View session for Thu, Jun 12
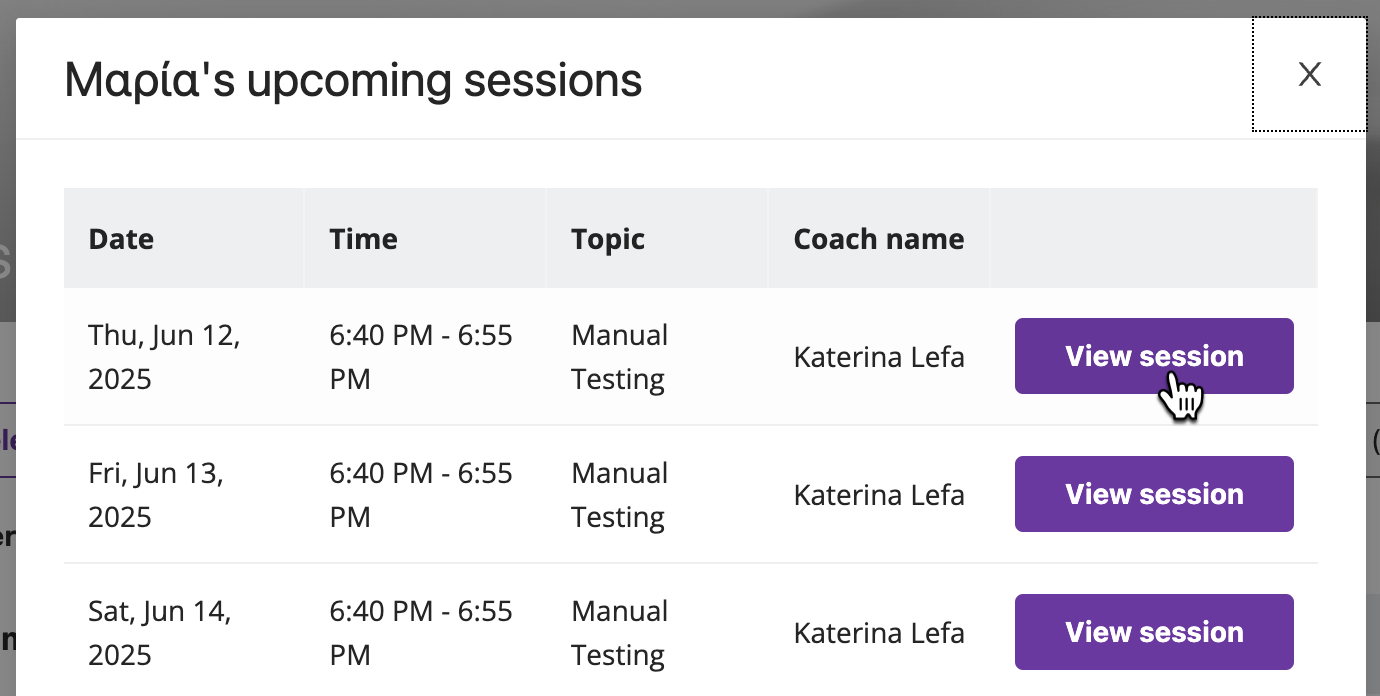The image size is (1380, 696). point(1154,356)
